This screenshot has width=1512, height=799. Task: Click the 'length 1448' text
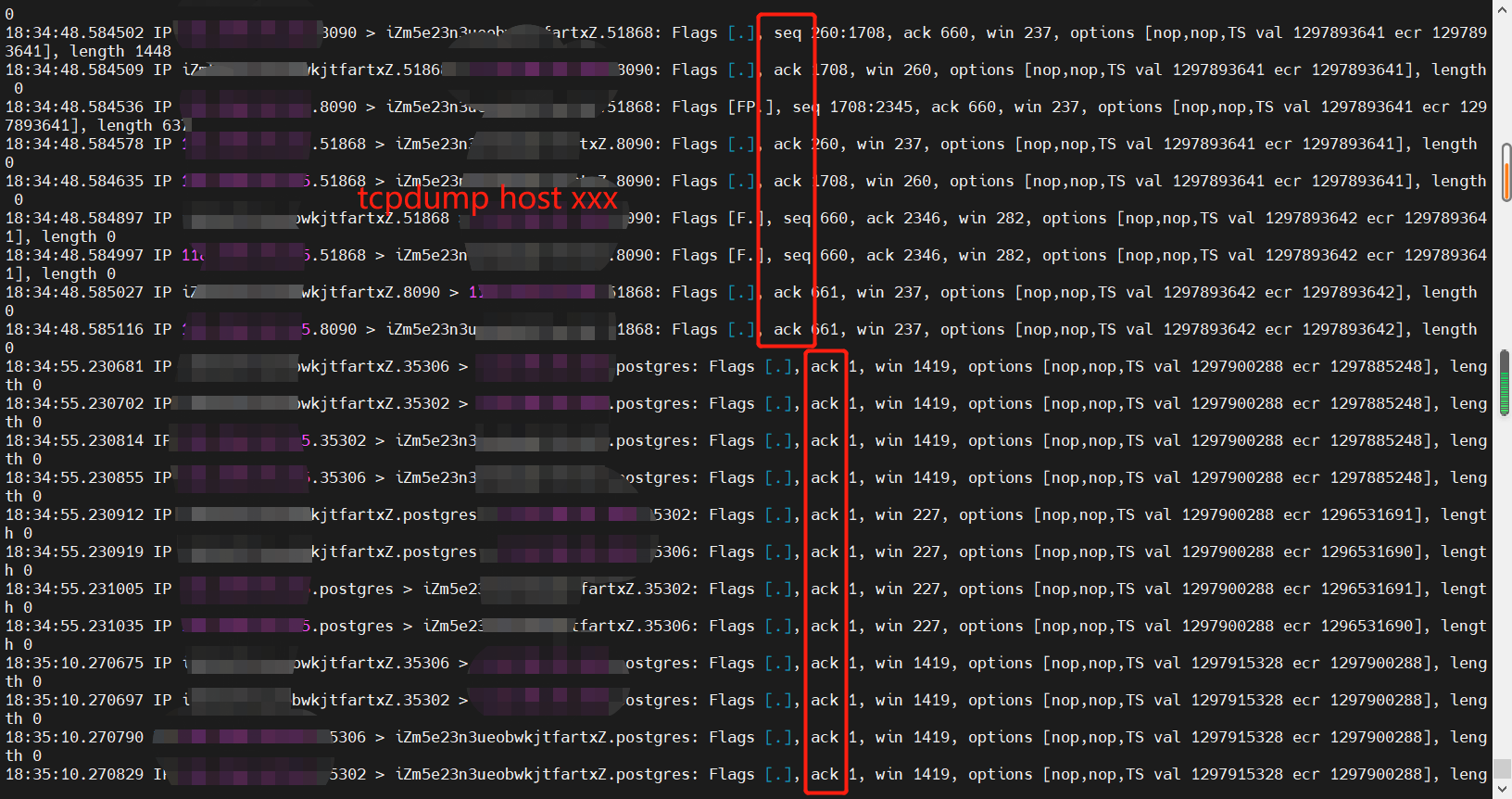pos(120,51)
